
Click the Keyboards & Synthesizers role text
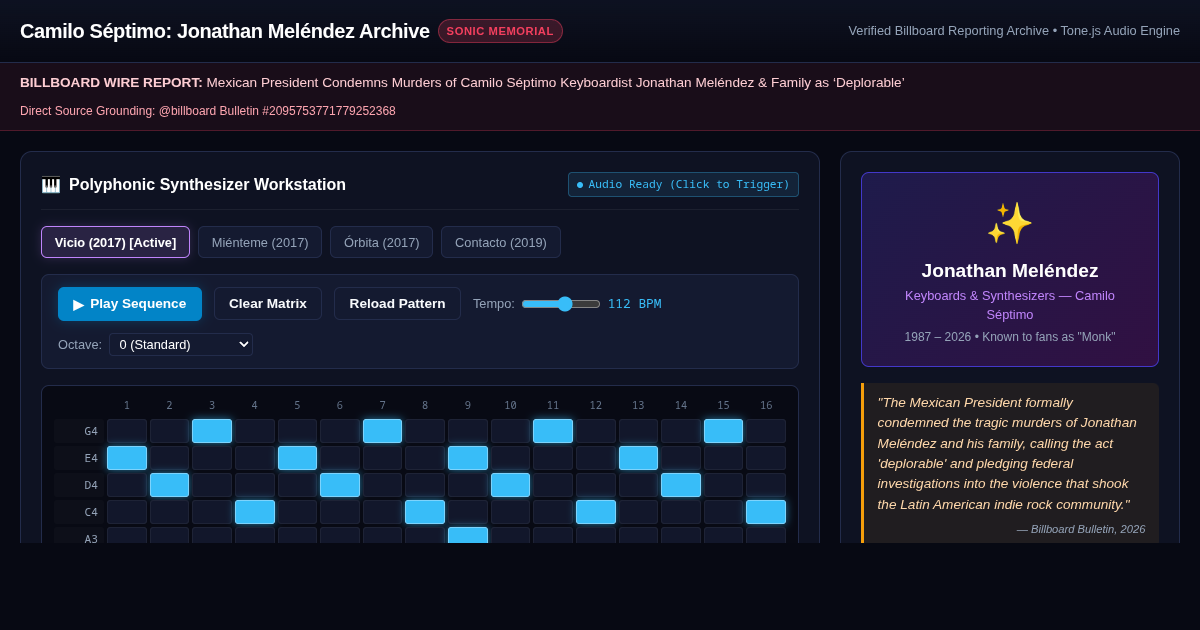[1010, 305]
